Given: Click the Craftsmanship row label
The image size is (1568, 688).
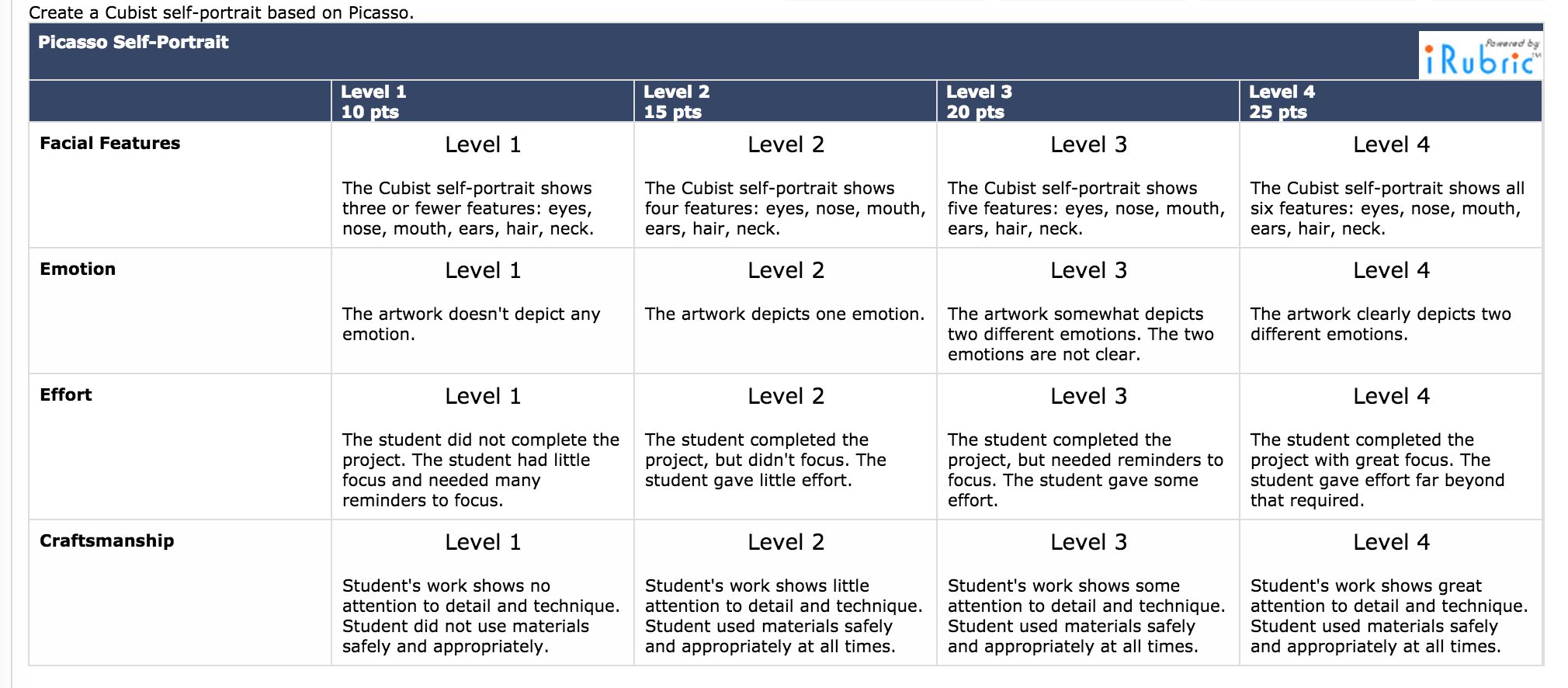Looking at the screenshot, I should (107, 541).
